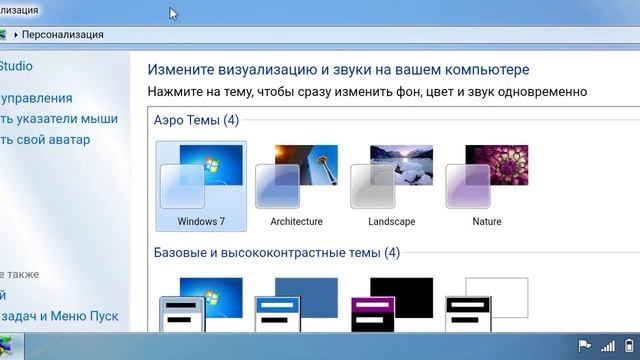Image resolution: width=640 pixels, height=360 pixels.
Task: Click the Персонализация breadcrumb
Action: pos(62,35)
